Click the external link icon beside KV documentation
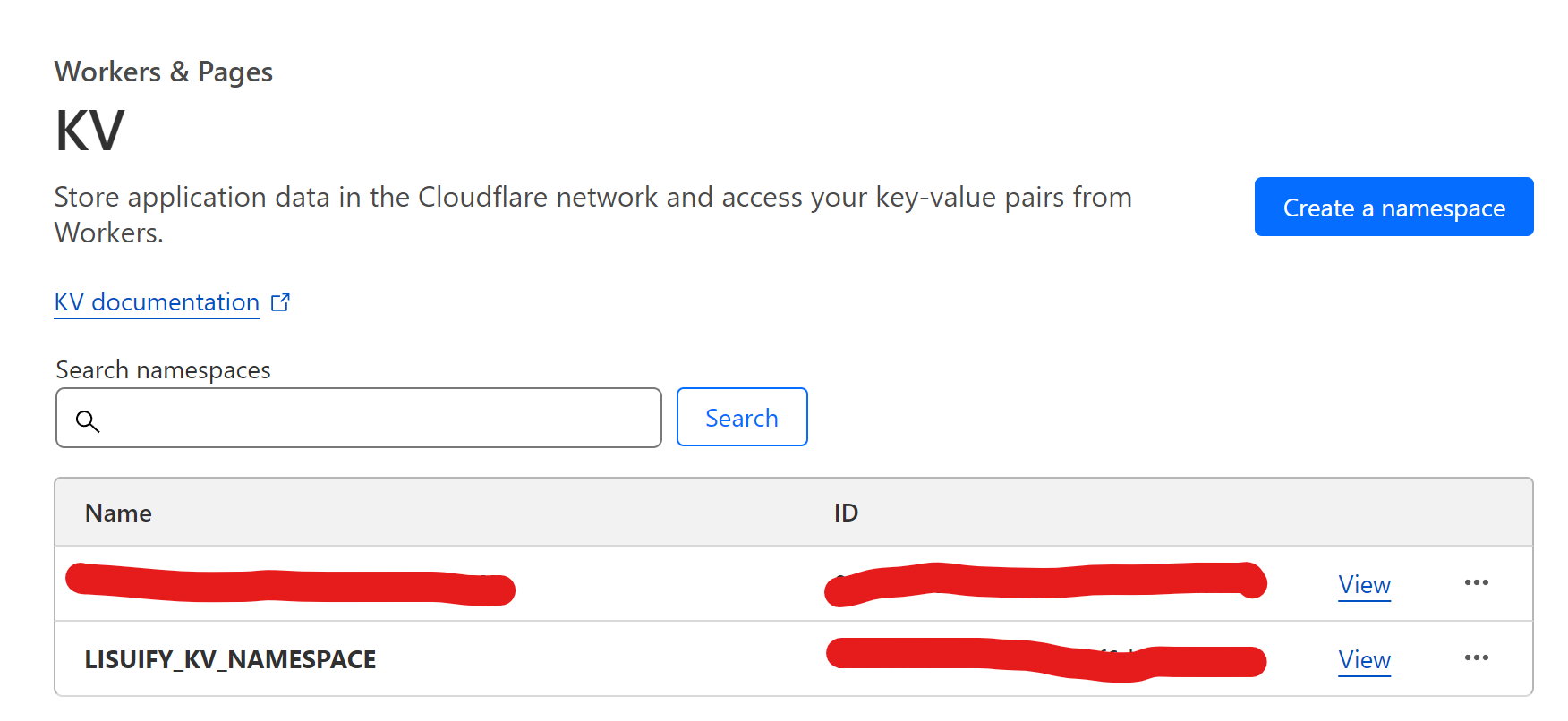This screenshot has height=721, width=1568. [280, 302]
